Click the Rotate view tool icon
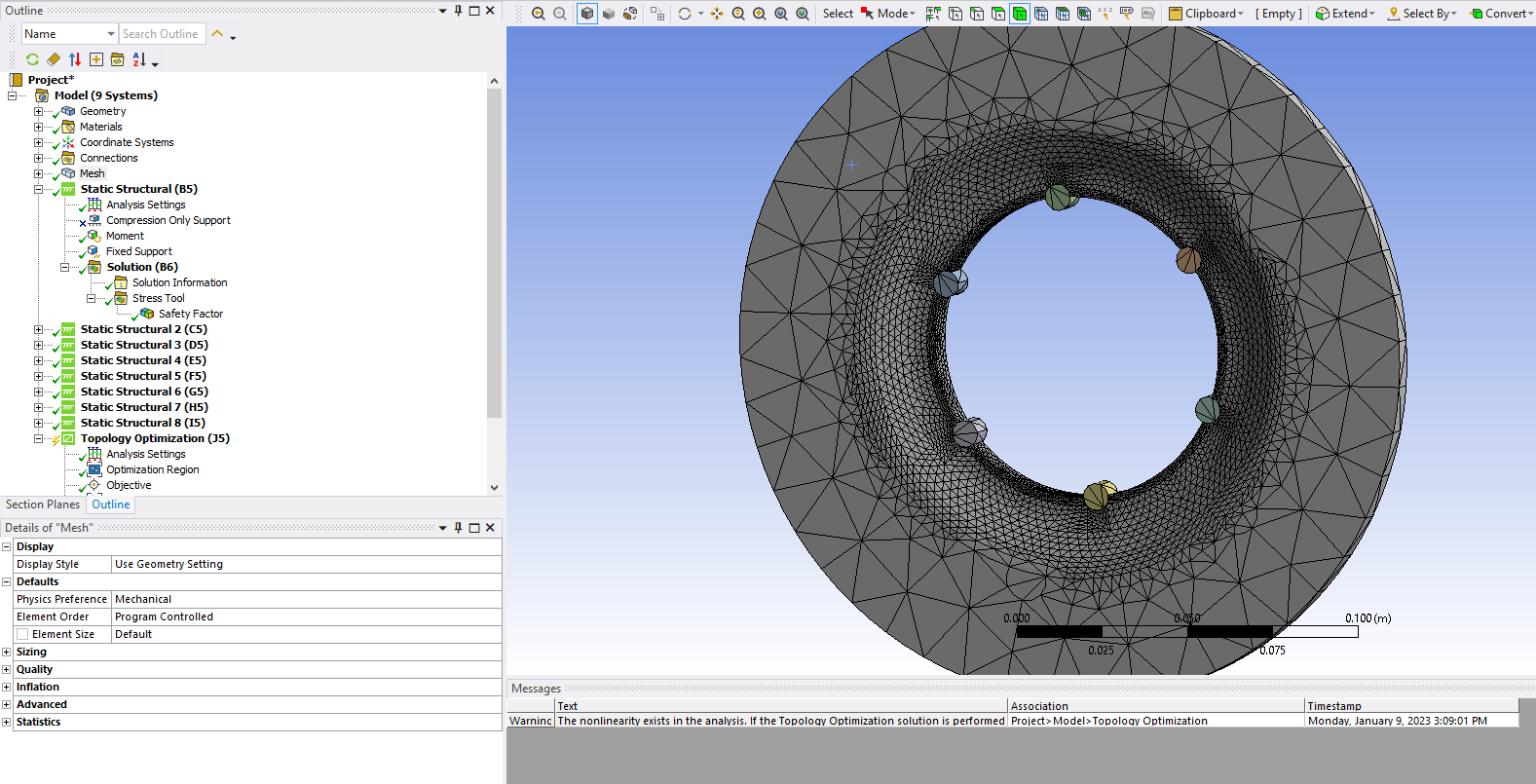The height and width of the screenshot is (784, 1536). (x=685, y=14)
